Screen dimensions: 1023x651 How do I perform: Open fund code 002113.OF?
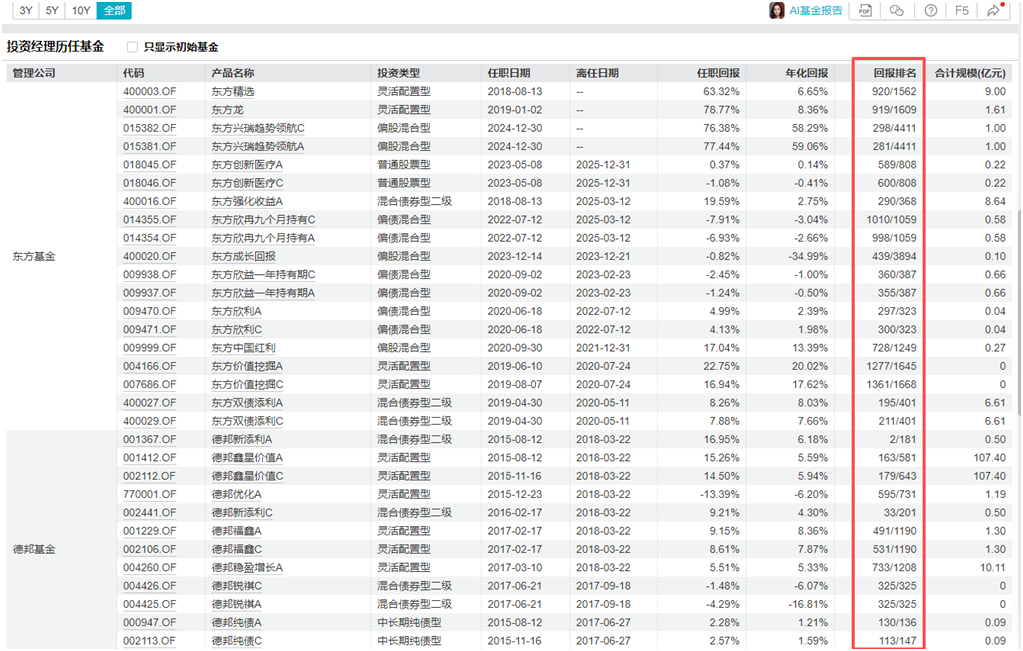(x=149, y=641)
